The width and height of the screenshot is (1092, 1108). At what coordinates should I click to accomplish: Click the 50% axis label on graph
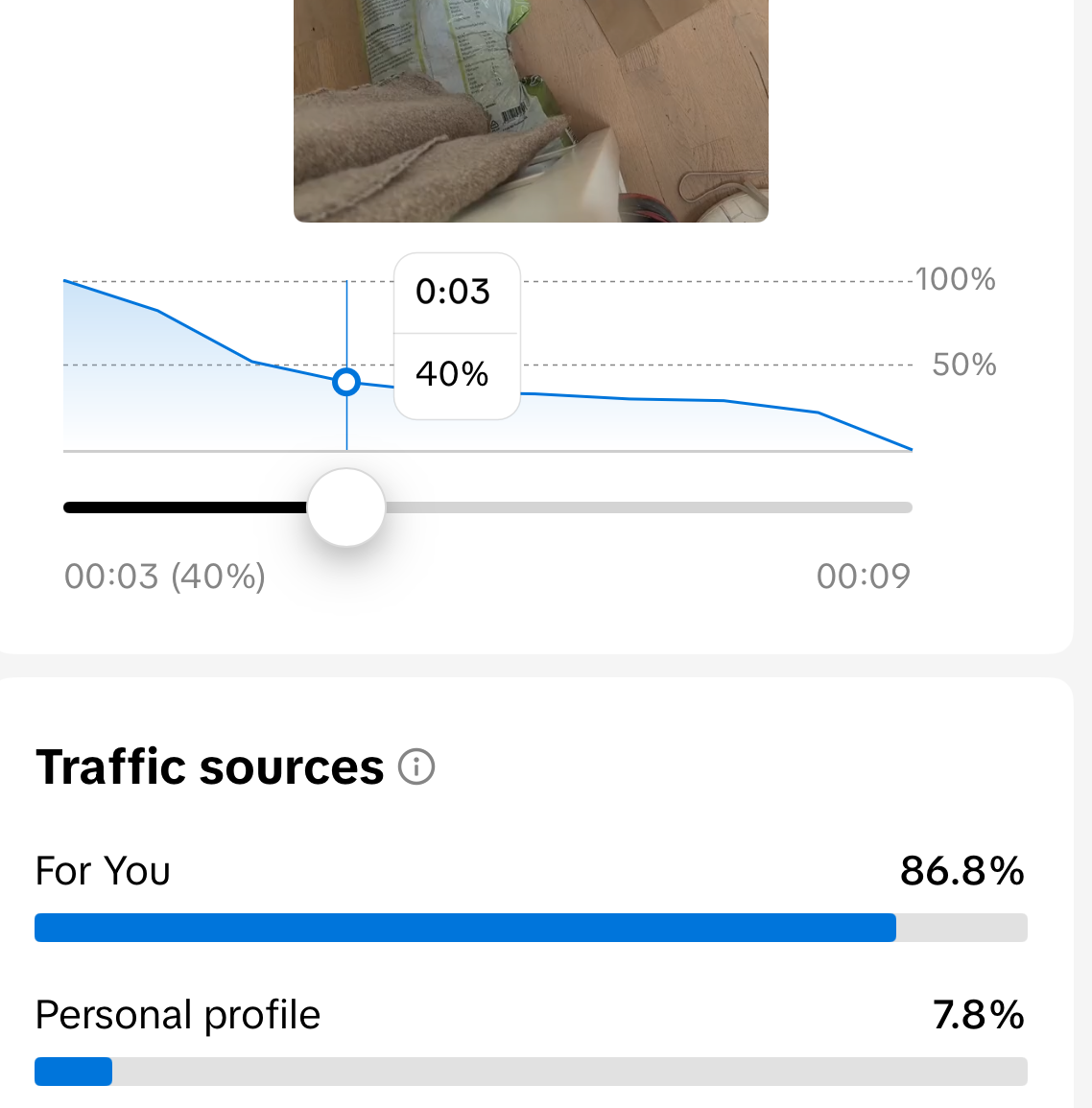click(x=964, y=365)
